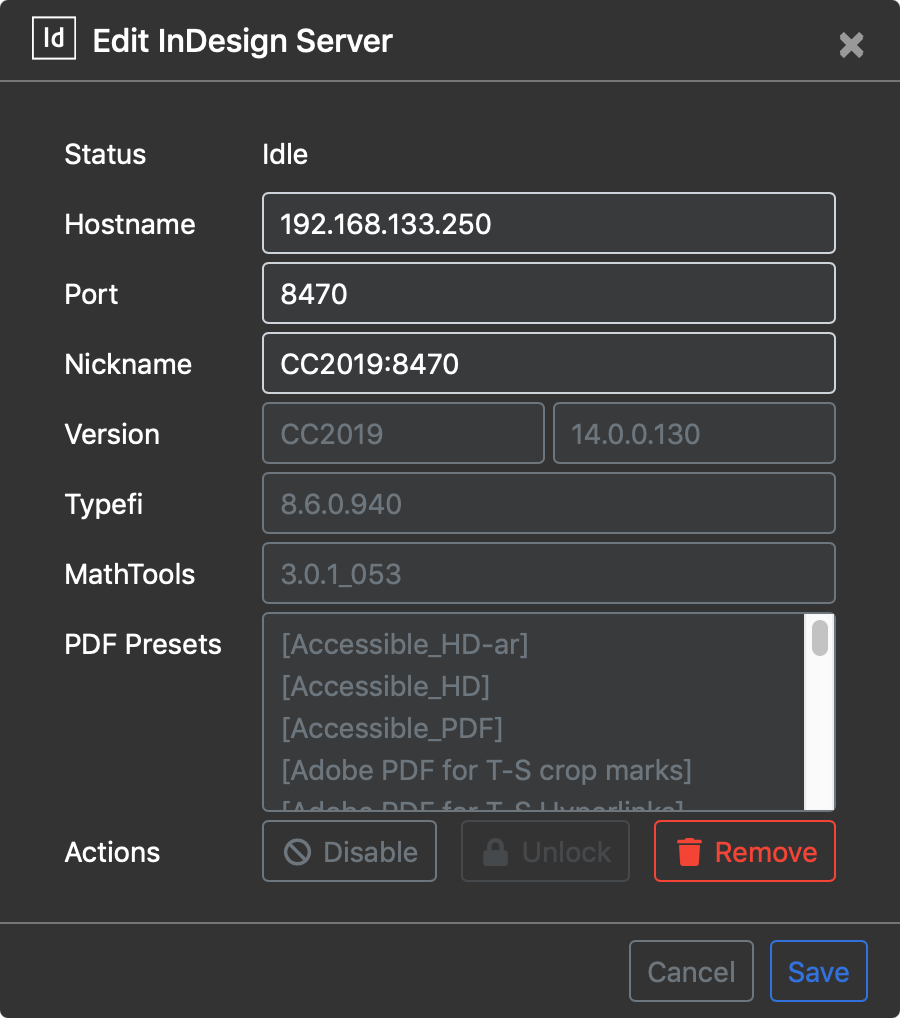Viewport: 900px width, 1018px height.
Task: Click the InDesign 'Id' logo icon
Action: 54,38
